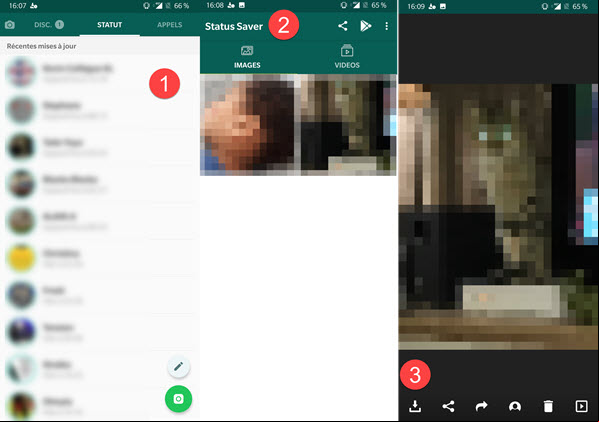Select the STATUT tab
Image resolution: width=599 pixels, height=422 pixels.
109,25
